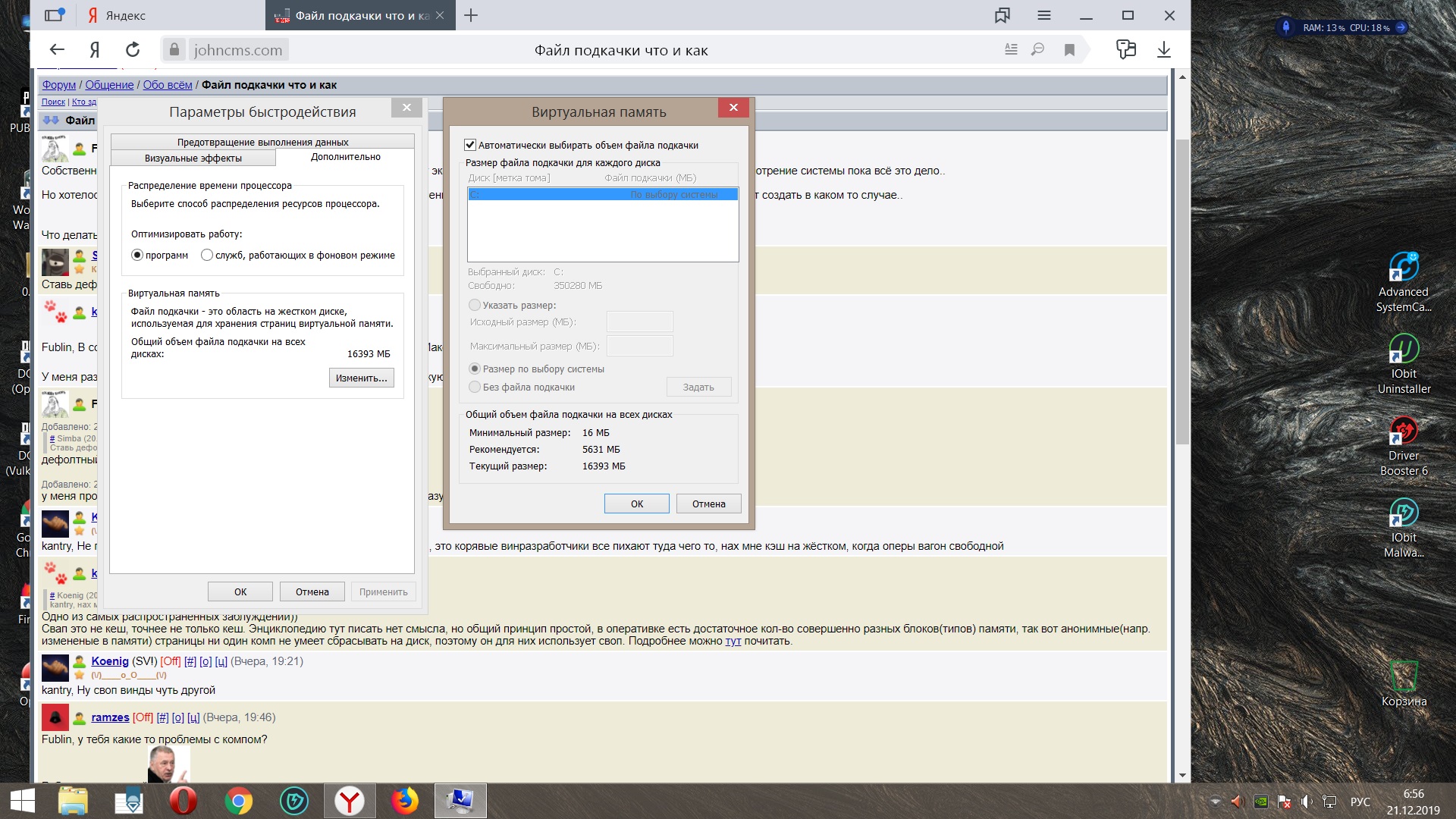Open reader mode icon in address bar
1456x819 pixels.
[1011, 50]
